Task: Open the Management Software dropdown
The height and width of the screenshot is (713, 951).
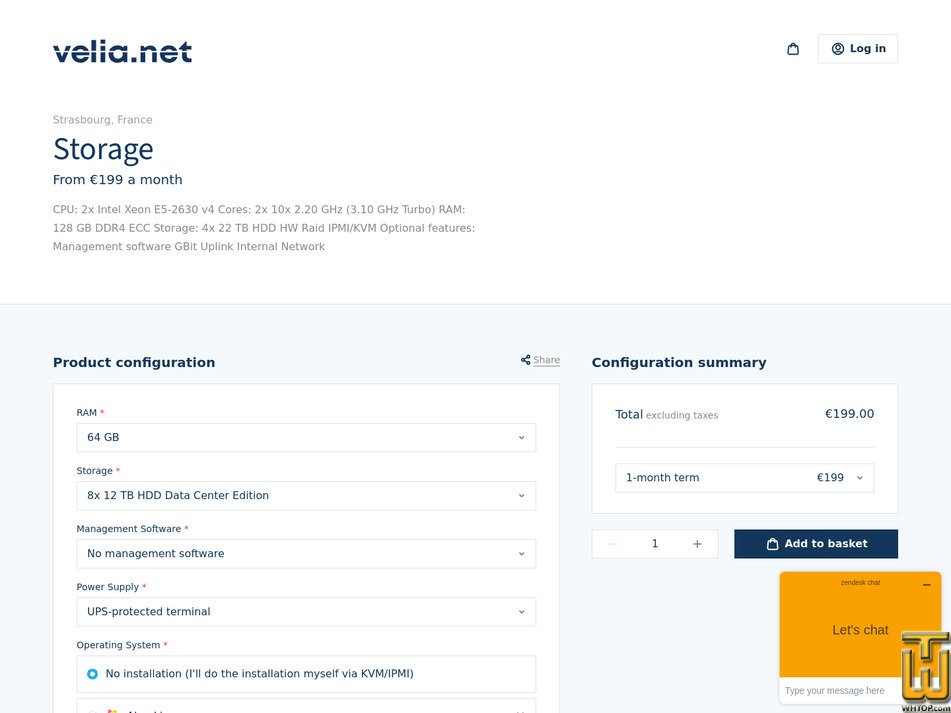Action: [306, 554]
